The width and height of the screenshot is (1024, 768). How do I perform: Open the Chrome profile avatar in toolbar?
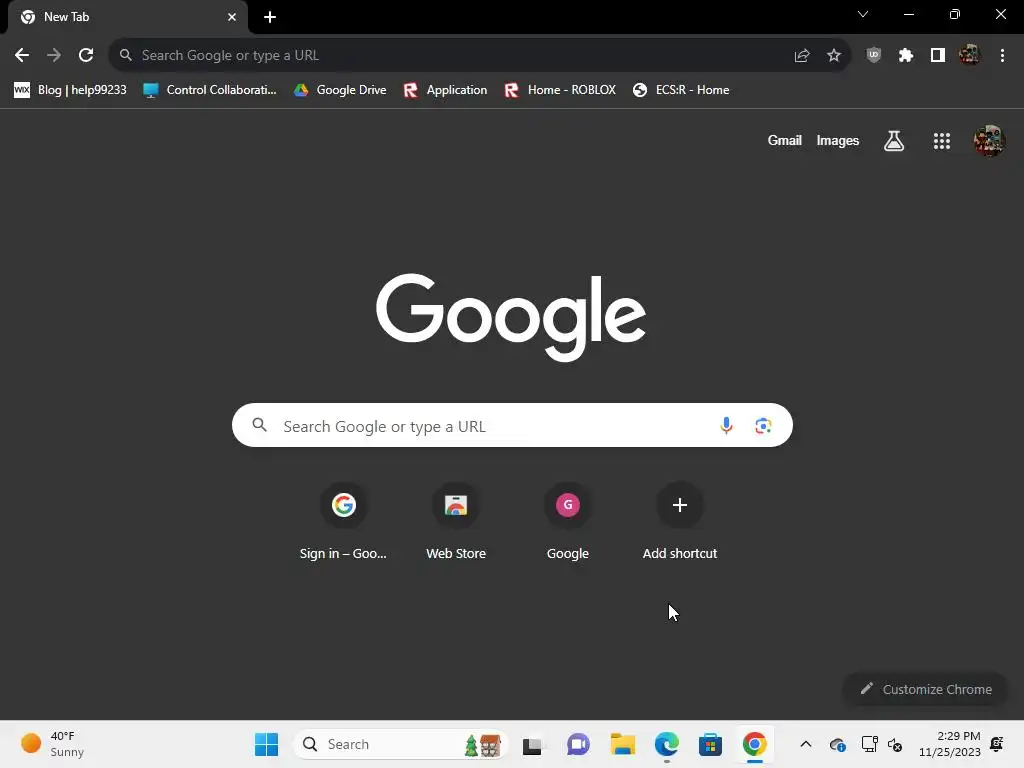point(970,56)
